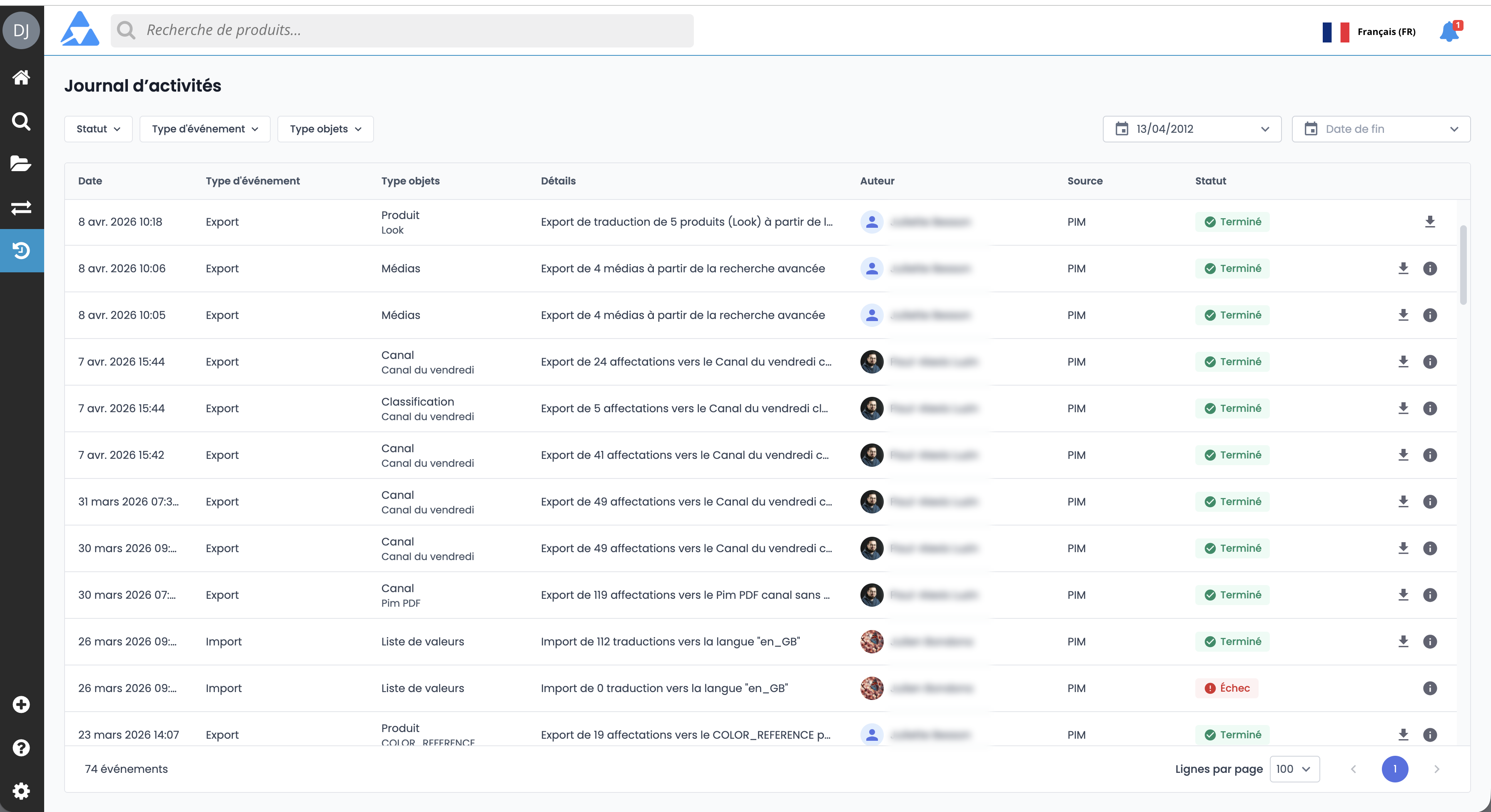Expand the Statut filter dropdown

98,129
